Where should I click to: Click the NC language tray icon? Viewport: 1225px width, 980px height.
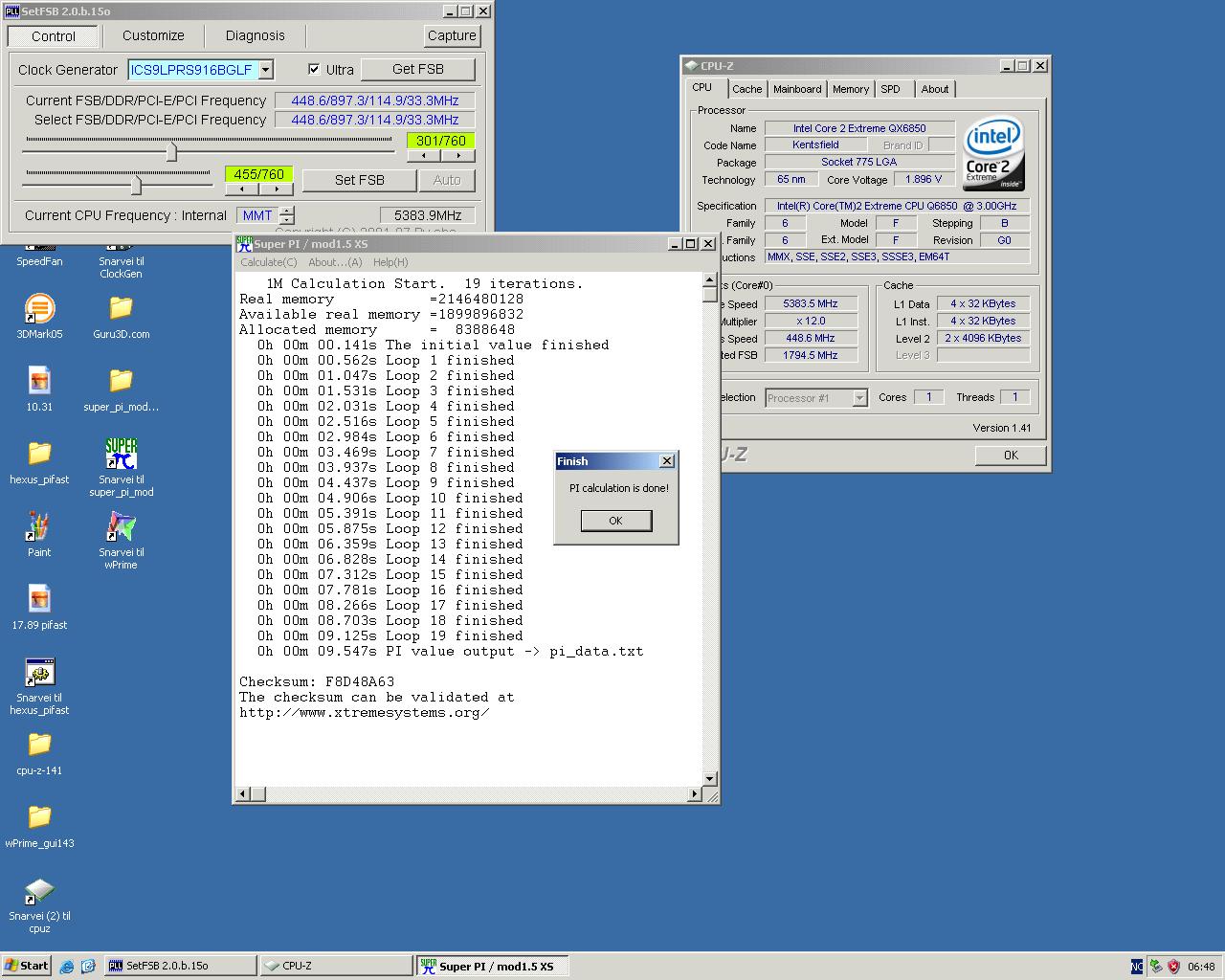tap(1137, 966)
